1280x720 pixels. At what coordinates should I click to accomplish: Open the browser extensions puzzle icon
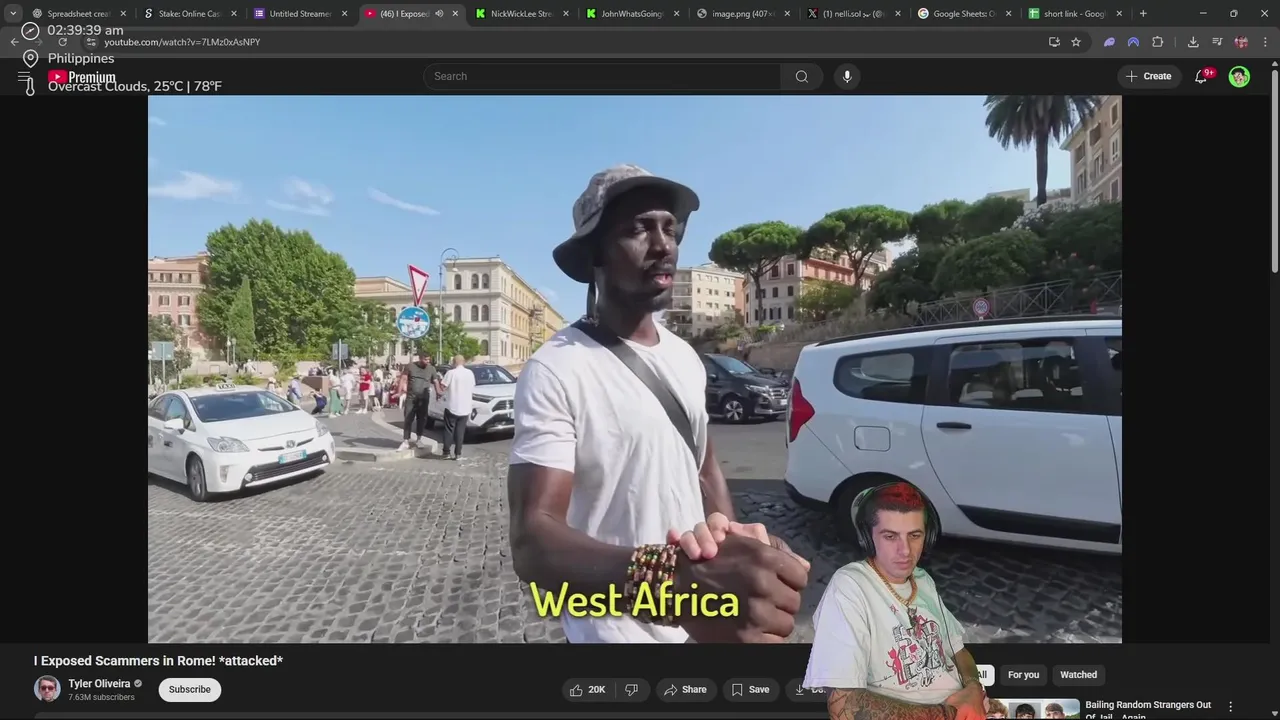click(x=1158, y=42)
